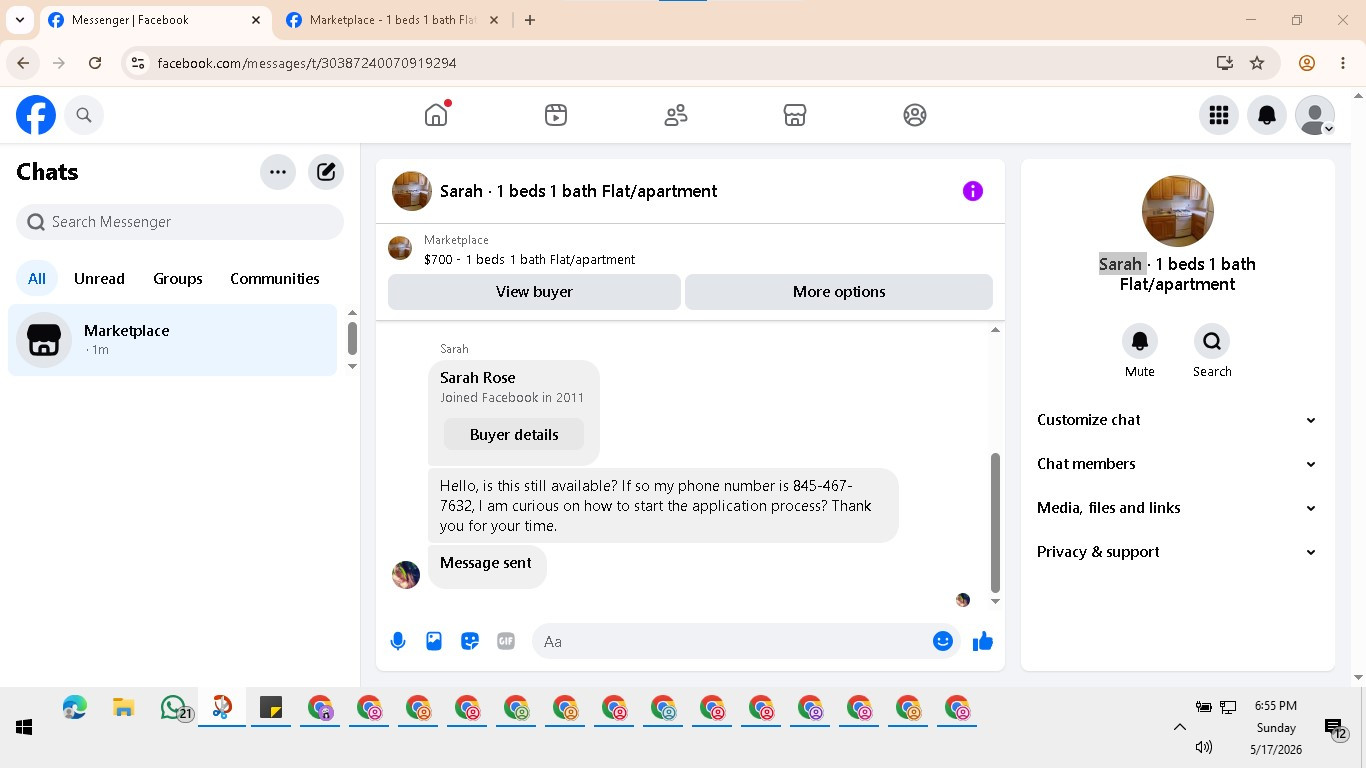
Task: Open the sticky notes taskbar app
Action: coord(271,708)
